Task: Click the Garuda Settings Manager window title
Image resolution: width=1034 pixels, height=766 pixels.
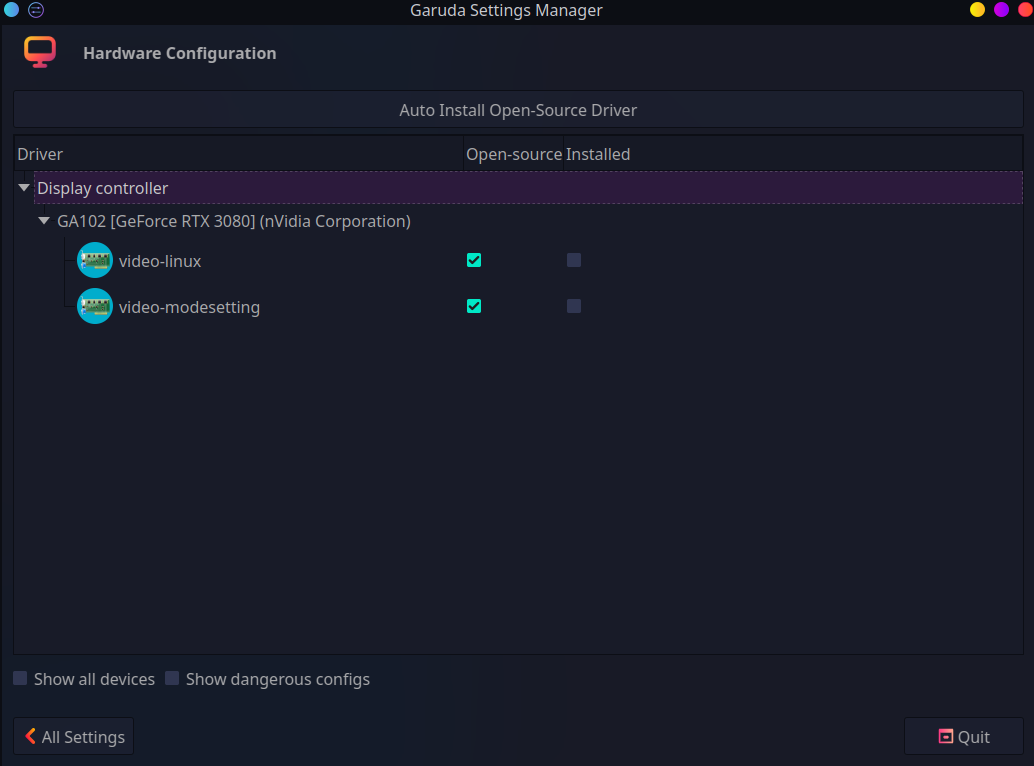Action: tap(506, 11)
